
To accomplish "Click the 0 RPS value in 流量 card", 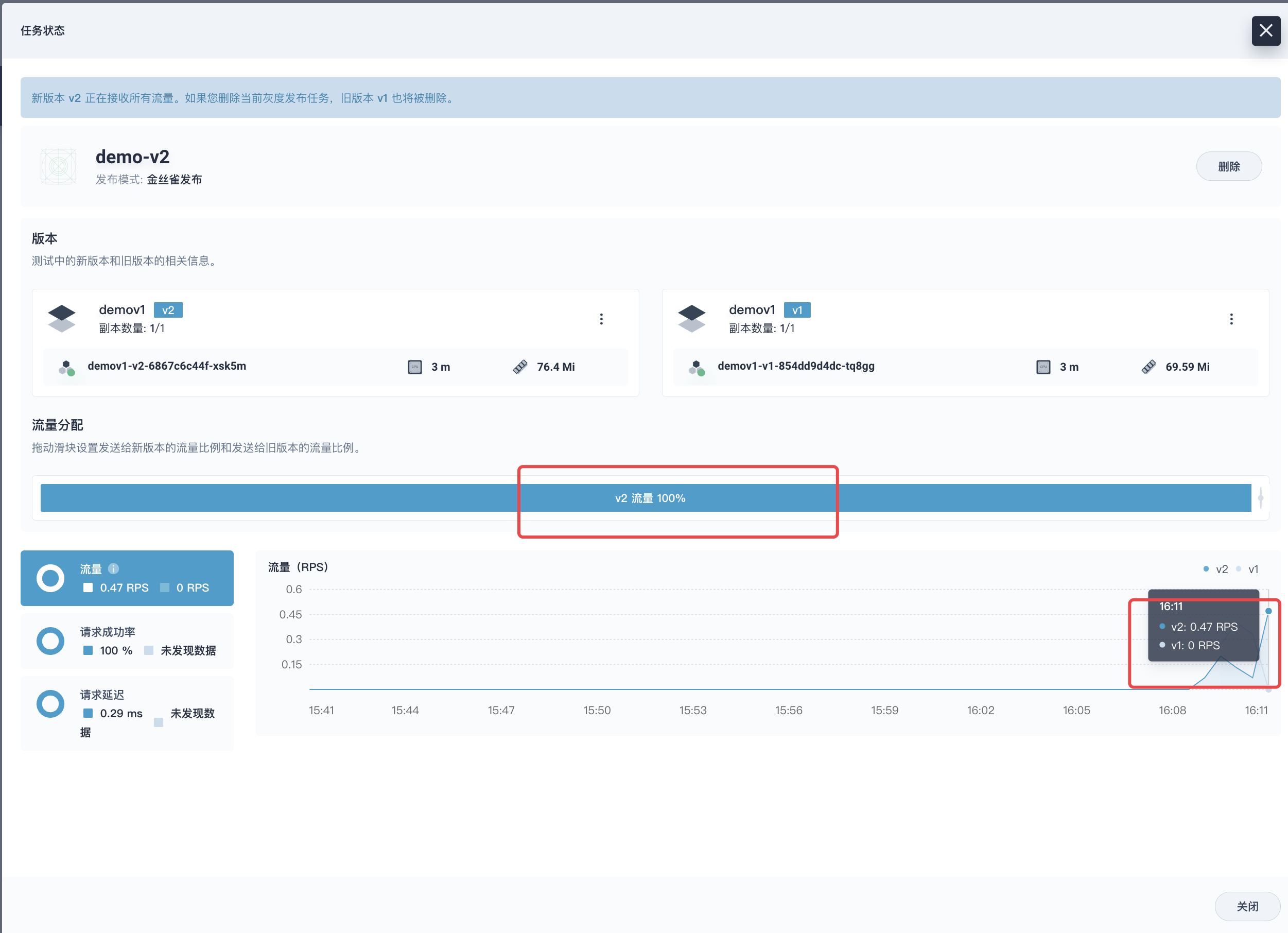I will click(193, 588).
